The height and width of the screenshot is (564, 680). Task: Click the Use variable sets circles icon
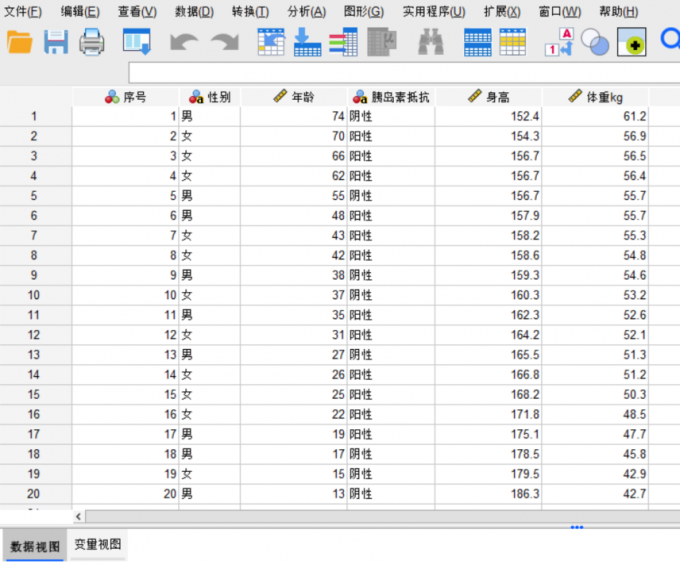pyautogui.click(x=595, y=42)
